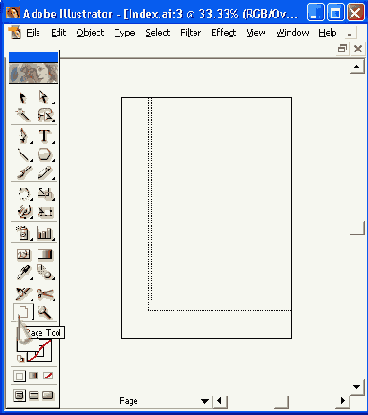This screenshot has width=368, height=415.
Task: Select the Magic Wand tool
Action: (23, 115)
